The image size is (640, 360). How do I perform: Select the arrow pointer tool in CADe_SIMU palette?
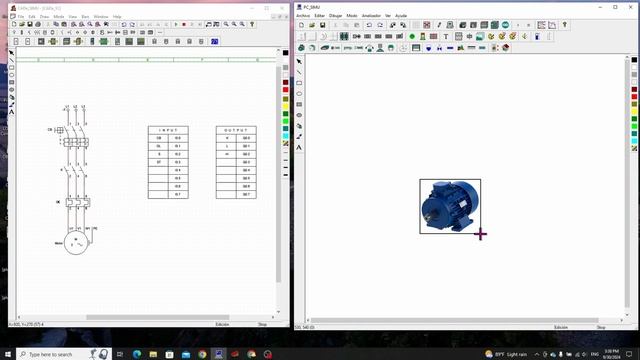point(11,53)
